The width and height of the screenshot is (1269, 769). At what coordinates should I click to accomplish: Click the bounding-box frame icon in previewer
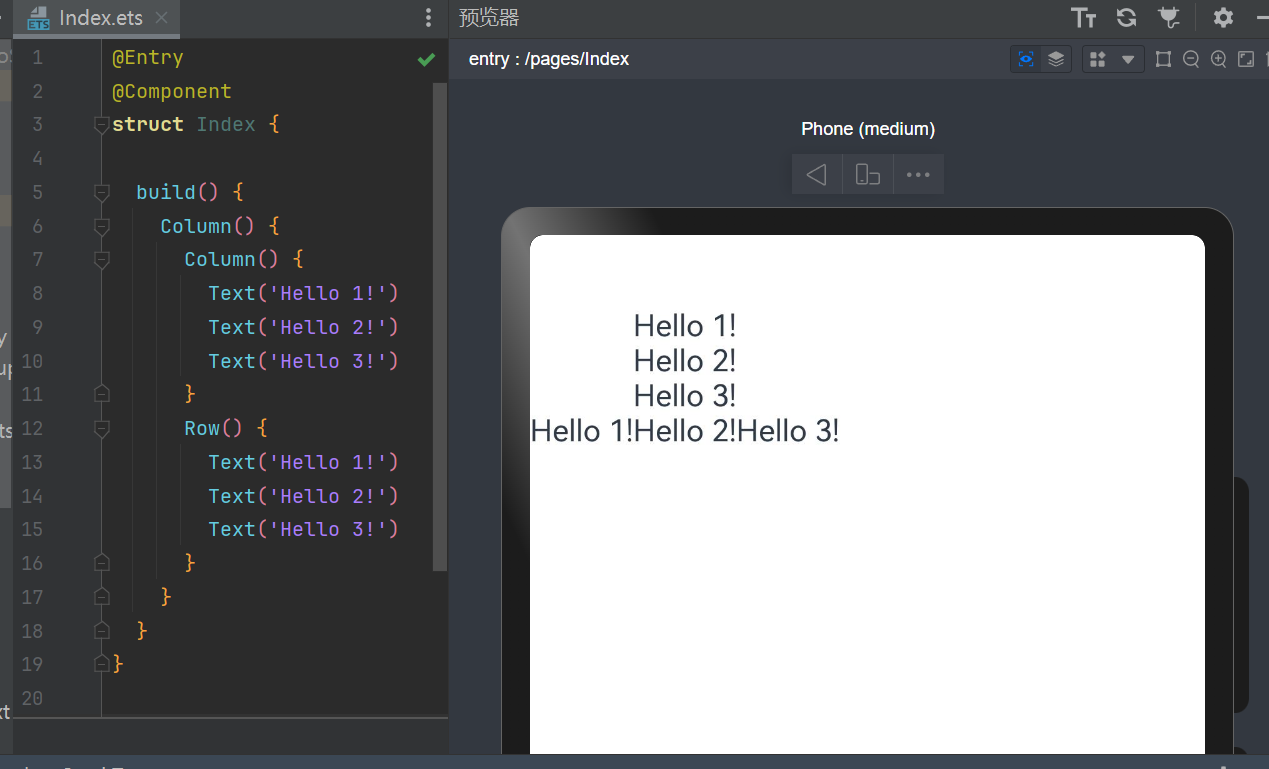[1163, 59]
